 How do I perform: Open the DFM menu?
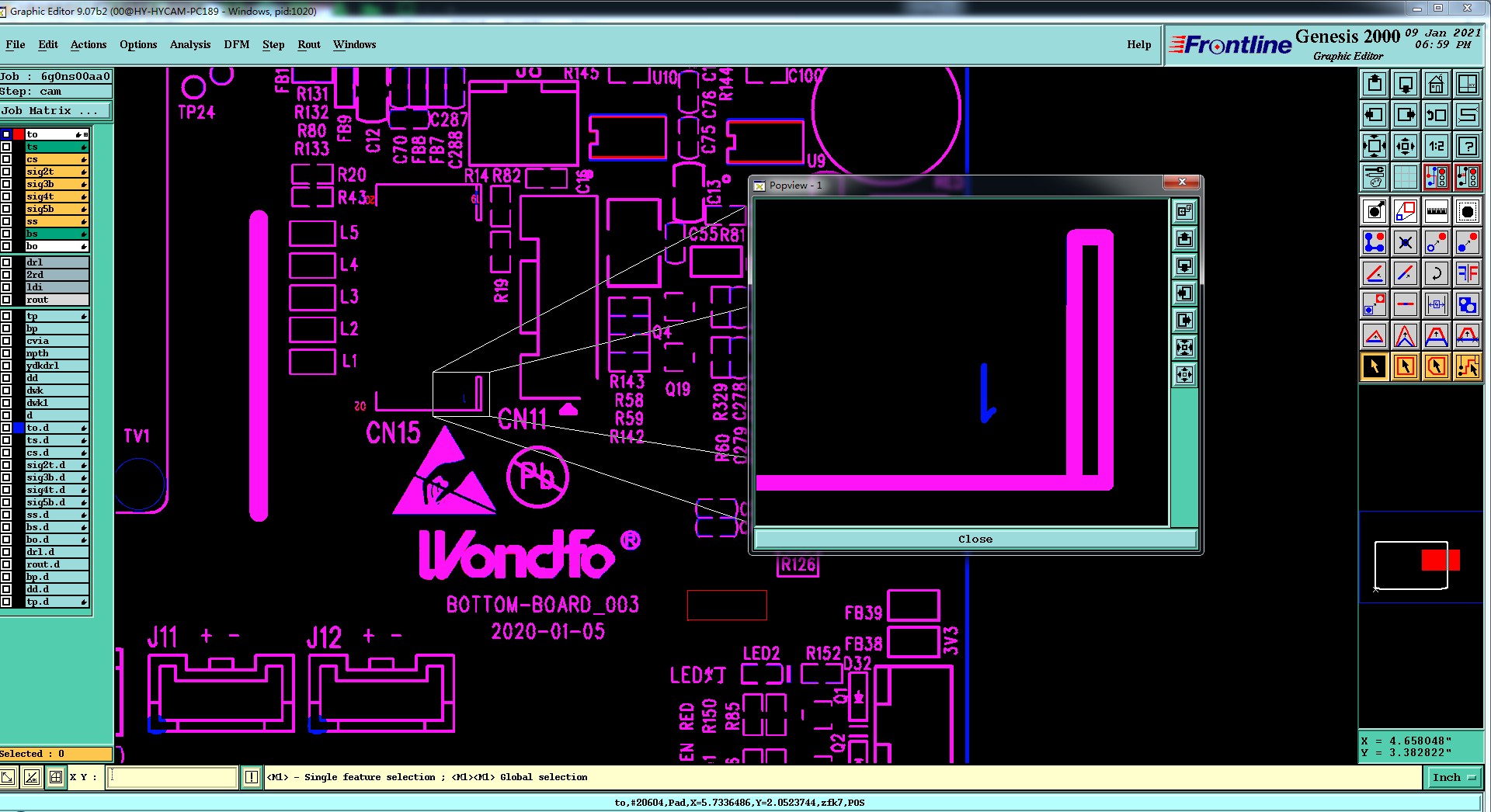pyautogui.click(x=237, y=44)
